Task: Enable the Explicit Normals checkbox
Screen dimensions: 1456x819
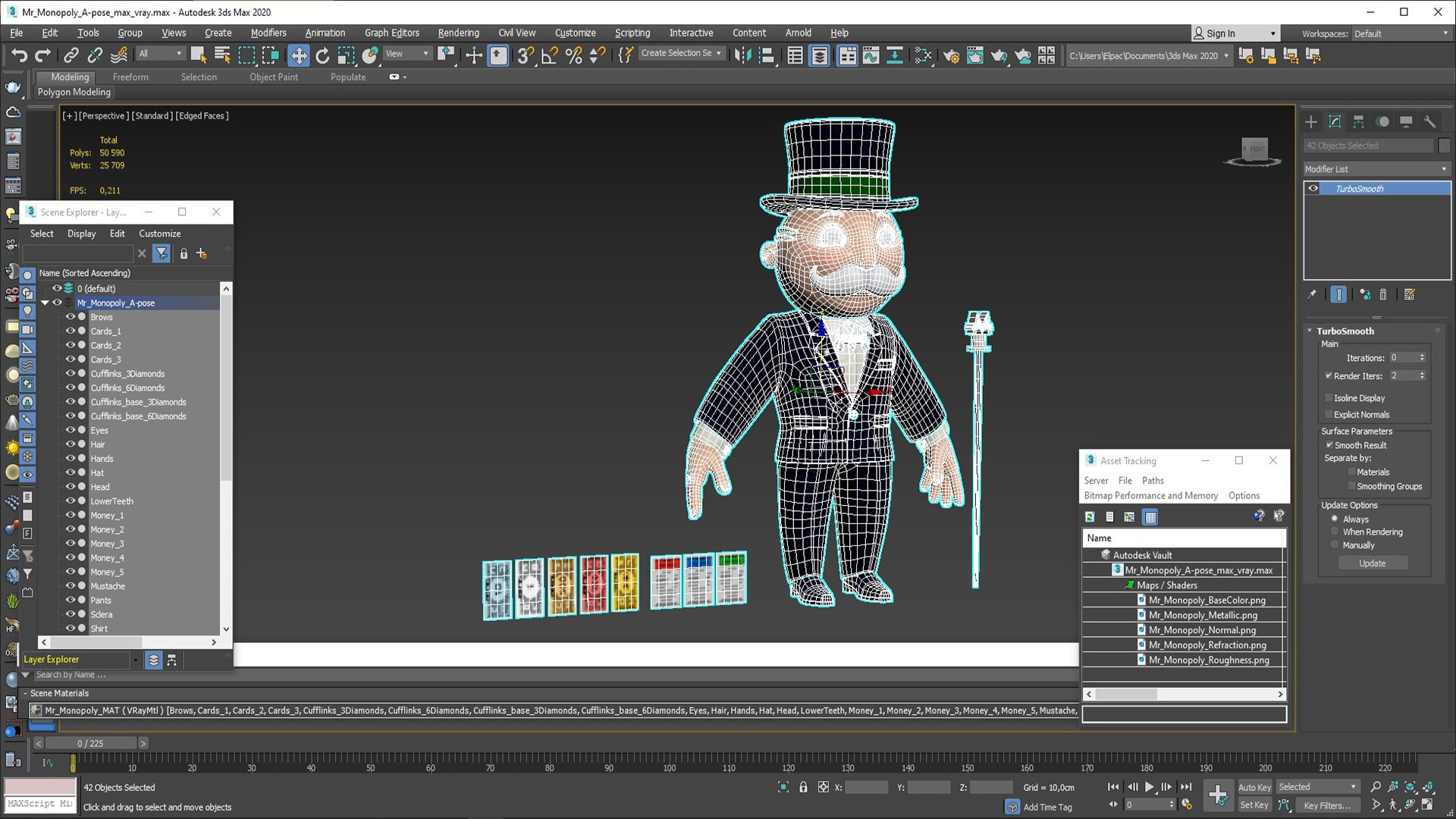Action: 1329,414
